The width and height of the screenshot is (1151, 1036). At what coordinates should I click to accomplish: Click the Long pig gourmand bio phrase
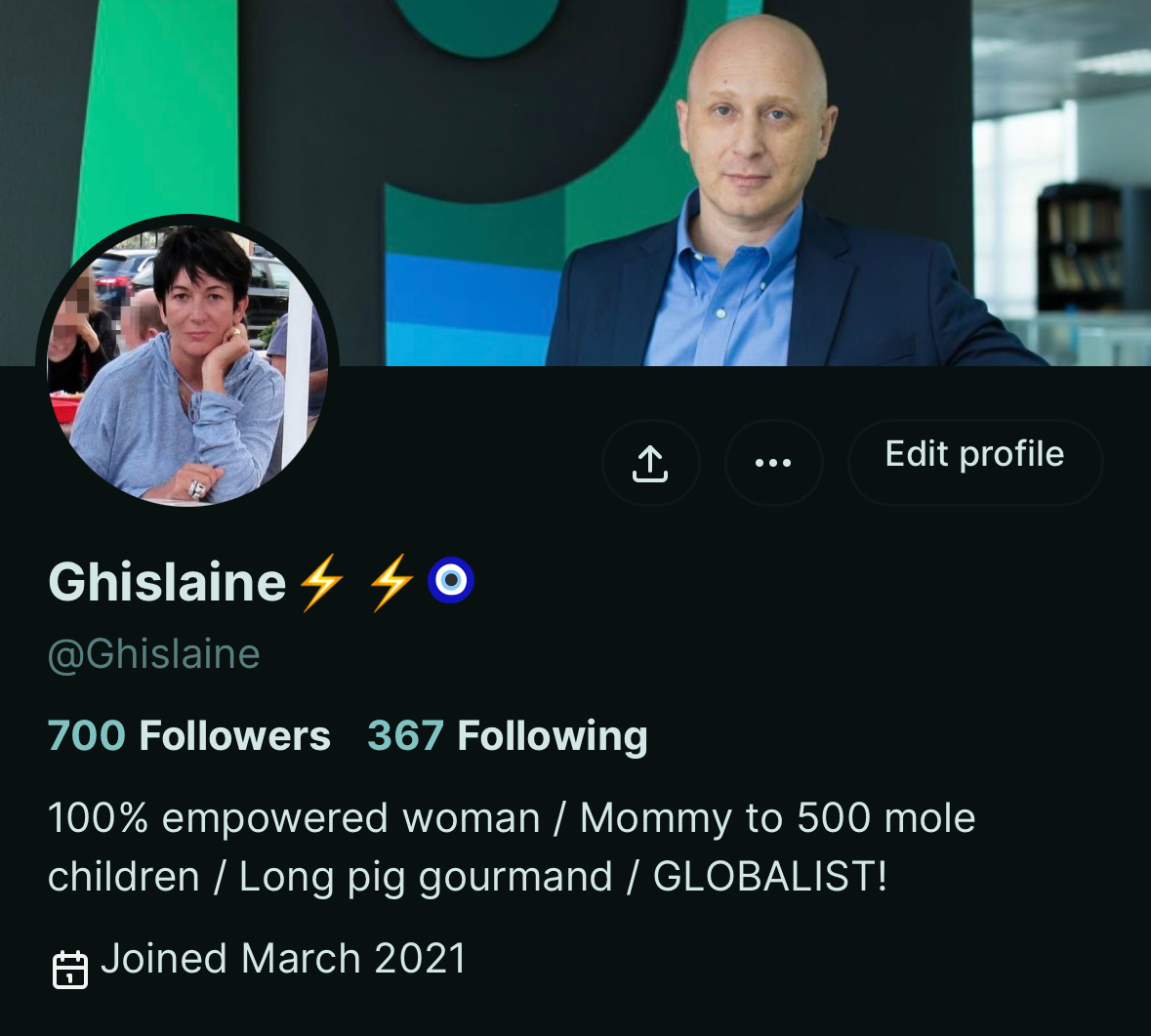(426, 878)
